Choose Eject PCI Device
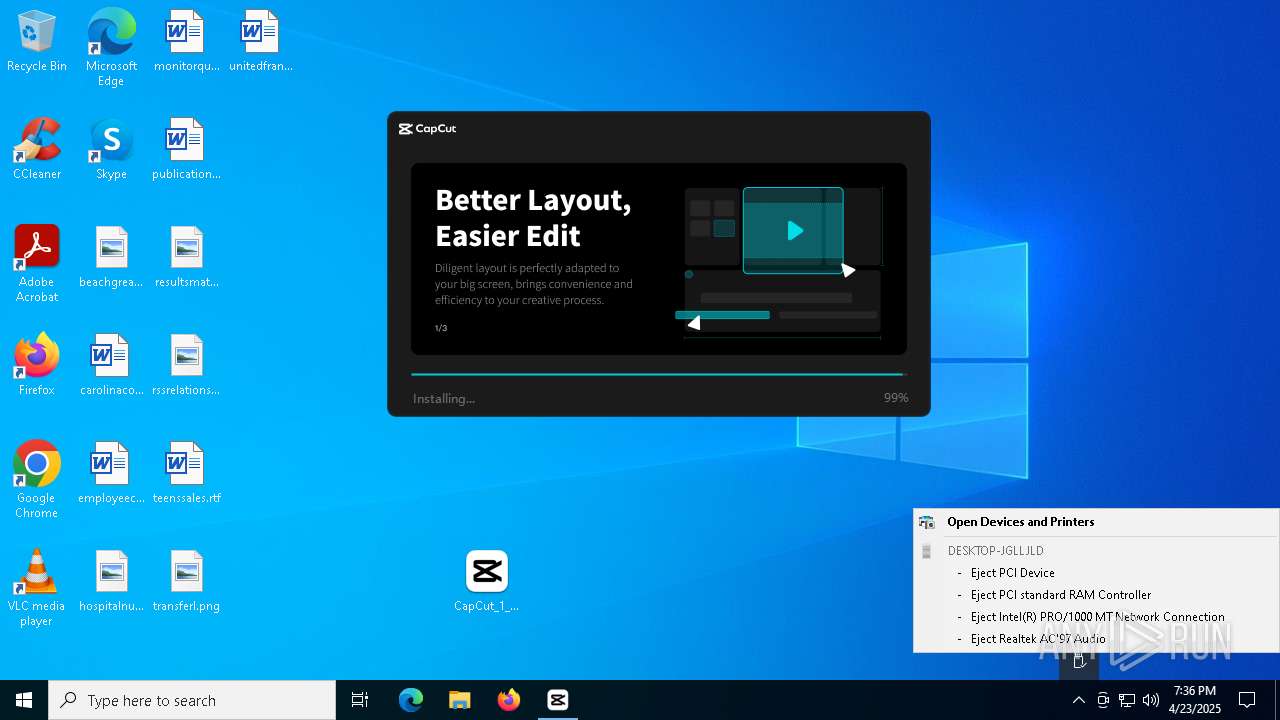Image resolution: width=1280 pixels, height=720 pixels. (x=1012, y=573)
